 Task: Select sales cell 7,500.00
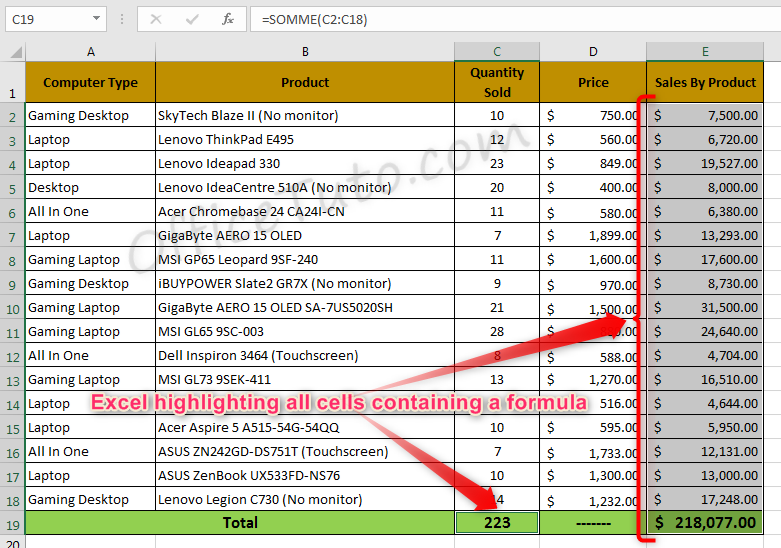click(x=705, y=115)
